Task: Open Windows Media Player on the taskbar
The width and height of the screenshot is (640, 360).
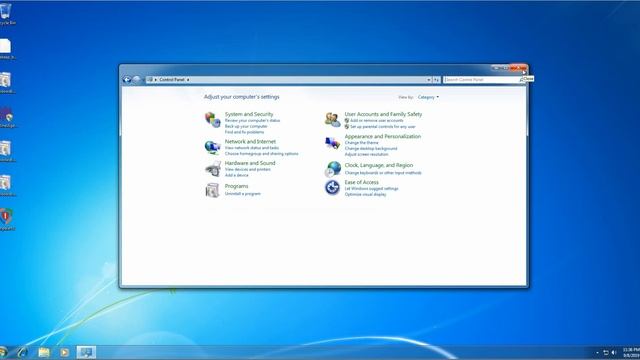Action: [64, 352]
